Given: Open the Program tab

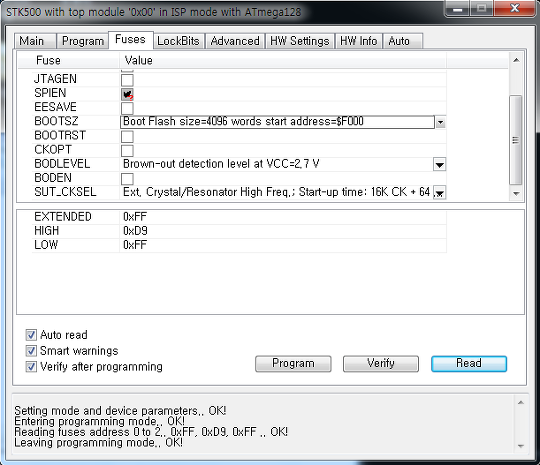Looking at the screenshot, I should (83, 41).
